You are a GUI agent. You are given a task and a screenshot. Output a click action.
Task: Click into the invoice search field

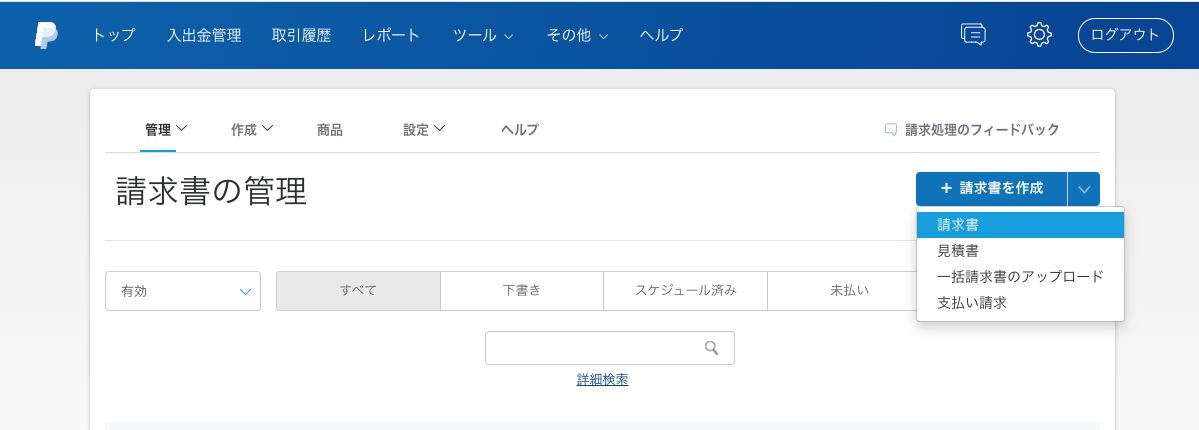pos(595,348)
